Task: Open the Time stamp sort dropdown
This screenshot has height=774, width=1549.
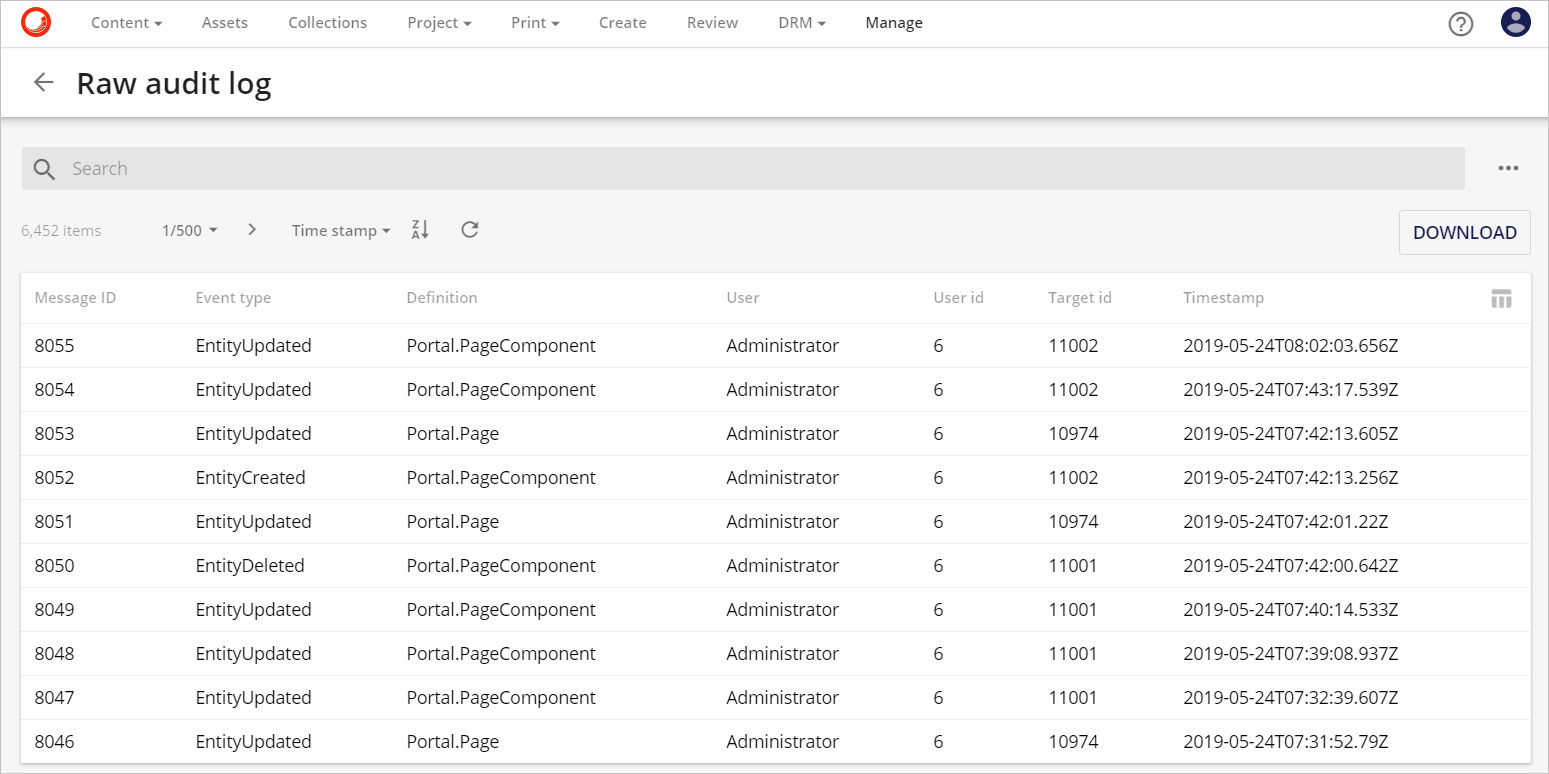Action: [x=340, y=230]
